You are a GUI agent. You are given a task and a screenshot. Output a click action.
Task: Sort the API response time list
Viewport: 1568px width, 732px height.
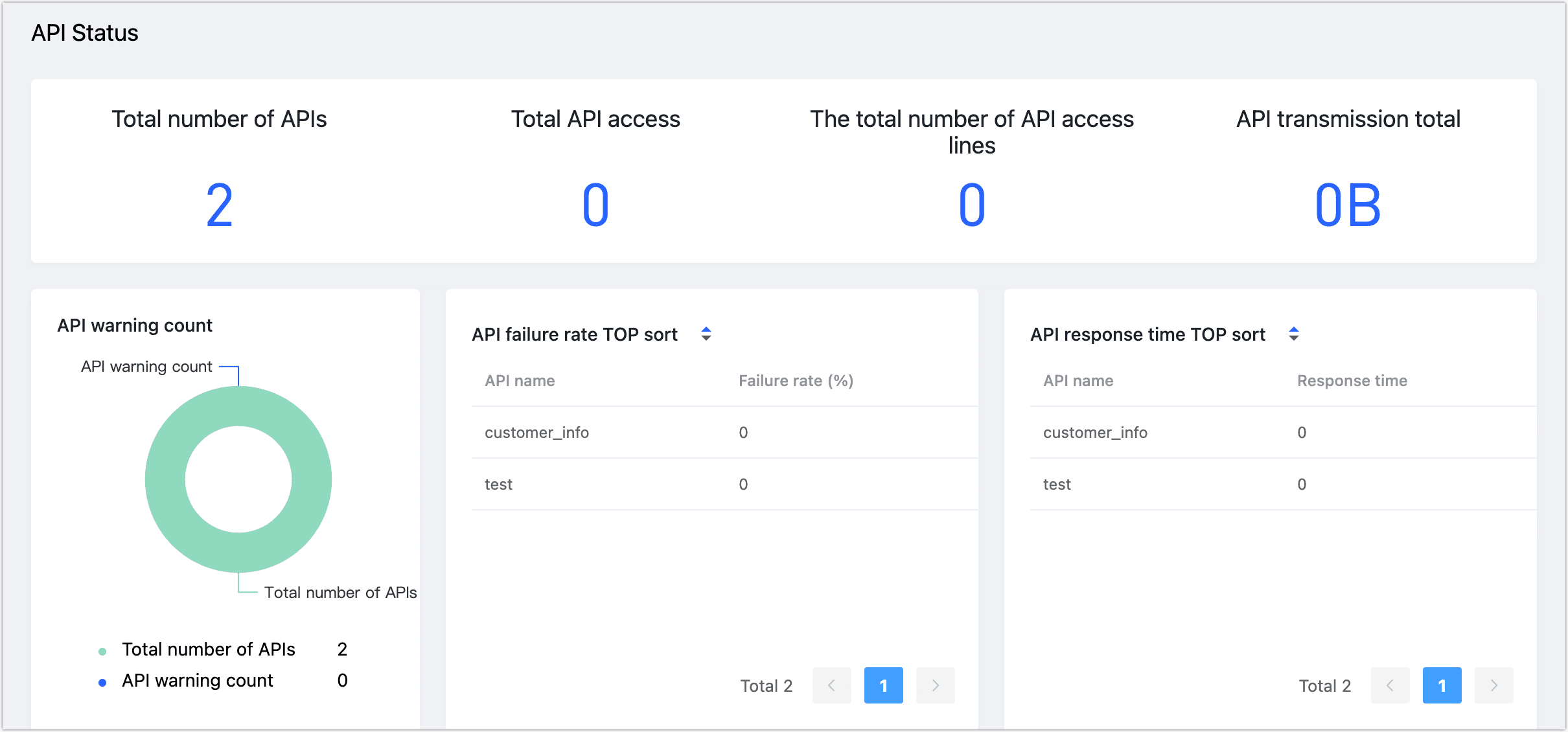point(1294,334)
